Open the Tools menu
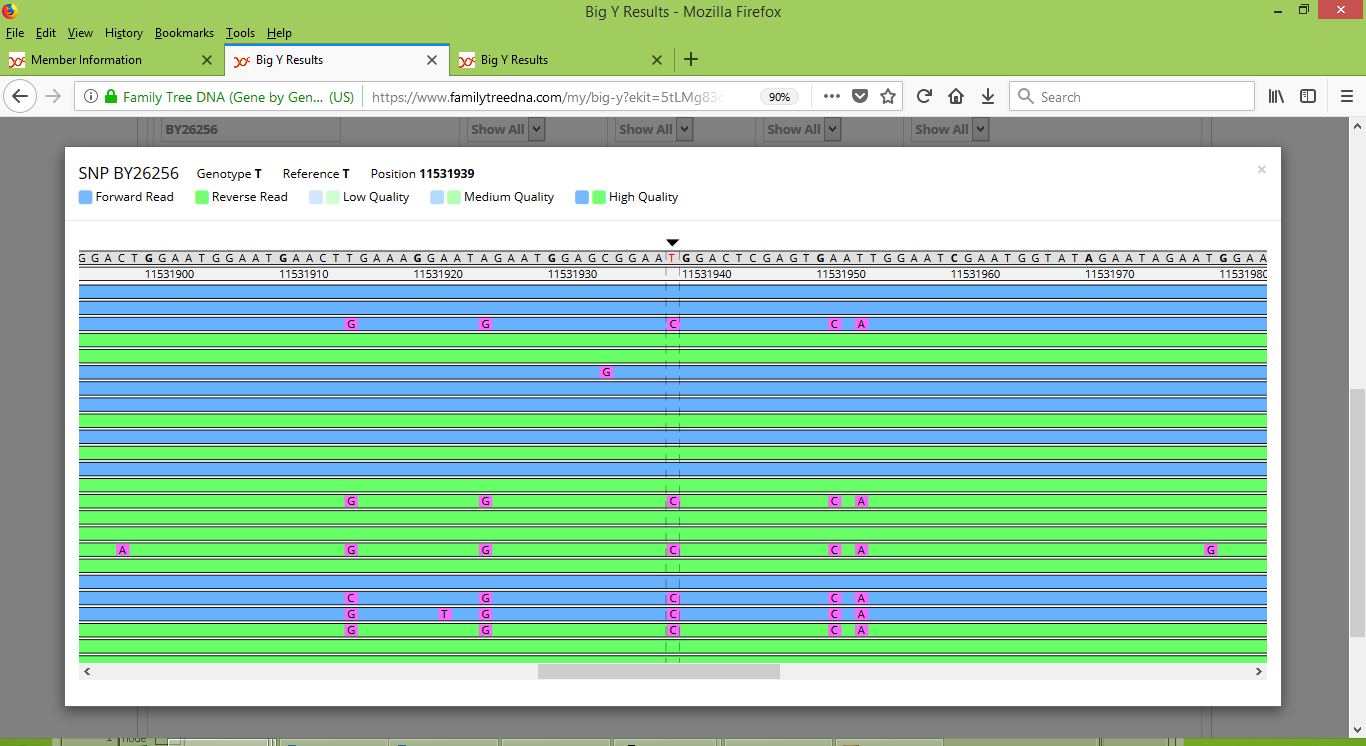The image size is (1366, 746). 240,33
